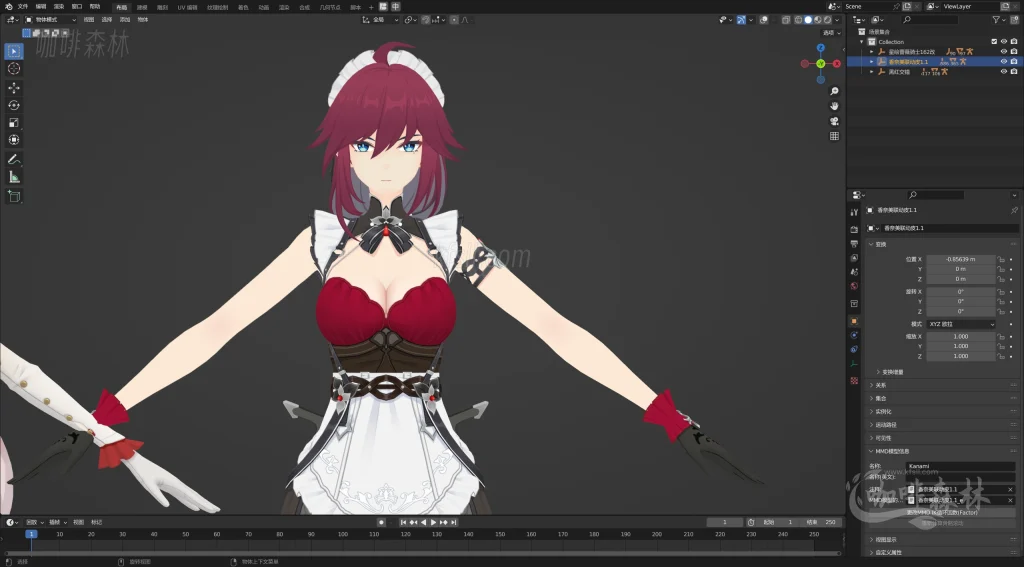Screen dimensions: 1024x567
Task: Toggle eye for first armature in outliner
Action: pos(1004,52)
